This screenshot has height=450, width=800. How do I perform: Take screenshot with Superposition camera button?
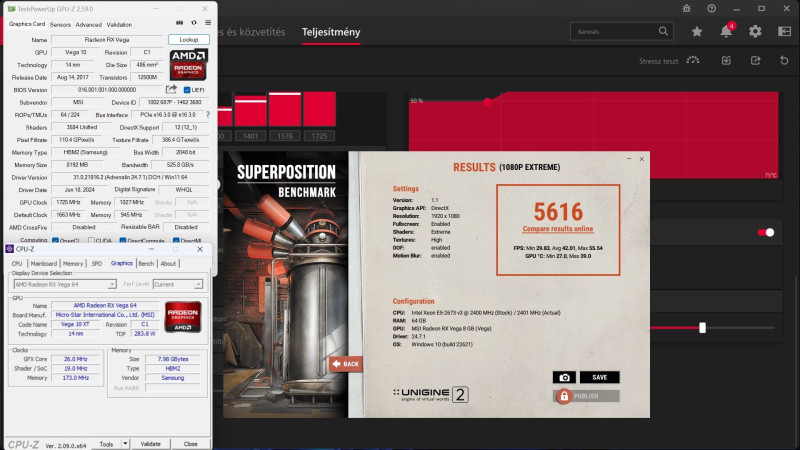[x=564, y=377]
